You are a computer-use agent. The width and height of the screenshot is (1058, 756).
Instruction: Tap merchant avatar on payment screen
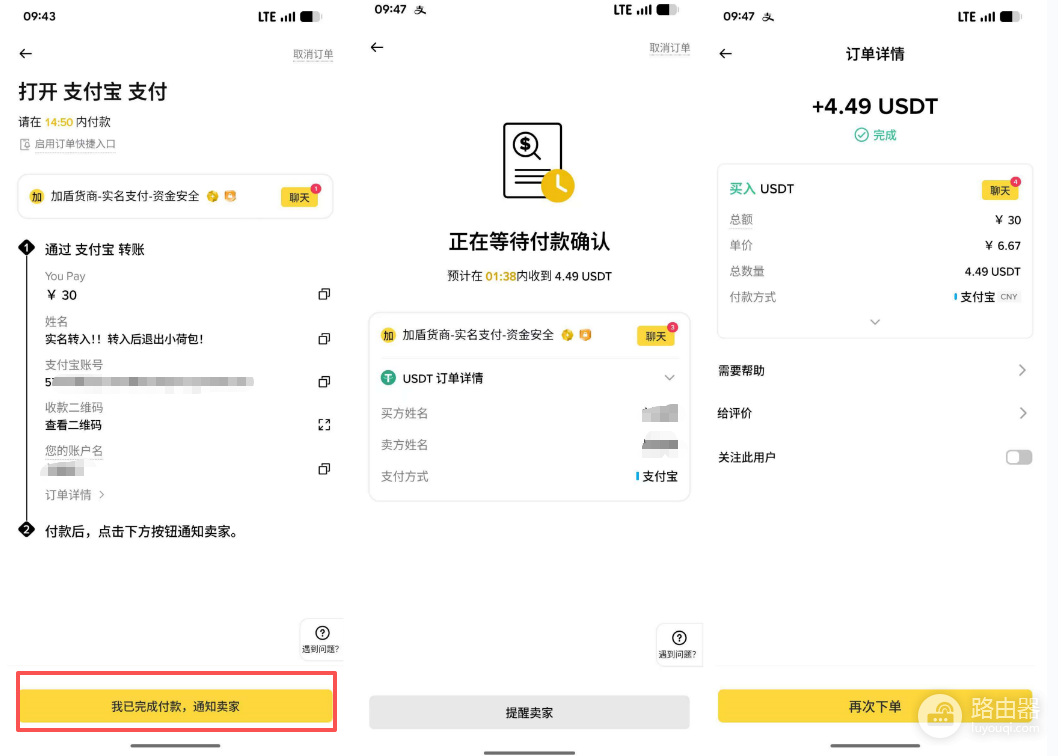tap(36, 196)
